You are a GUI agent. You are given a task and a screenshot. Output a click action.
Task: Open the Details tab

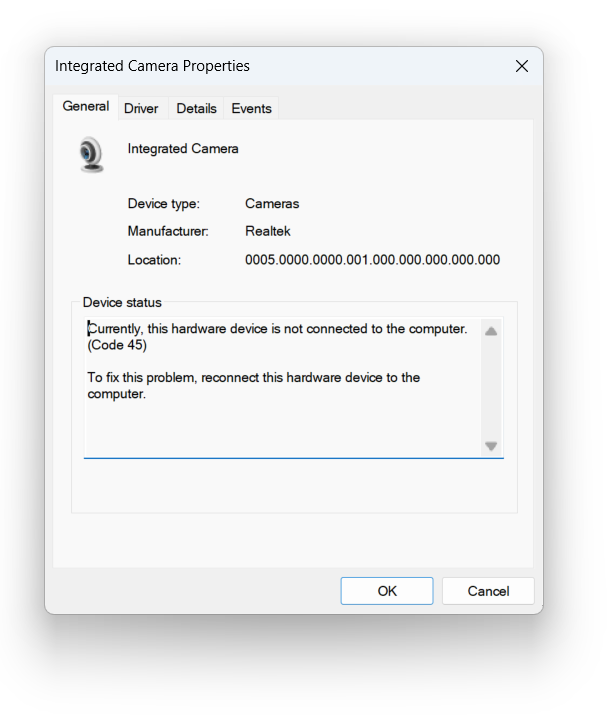(x=196, y=109)
